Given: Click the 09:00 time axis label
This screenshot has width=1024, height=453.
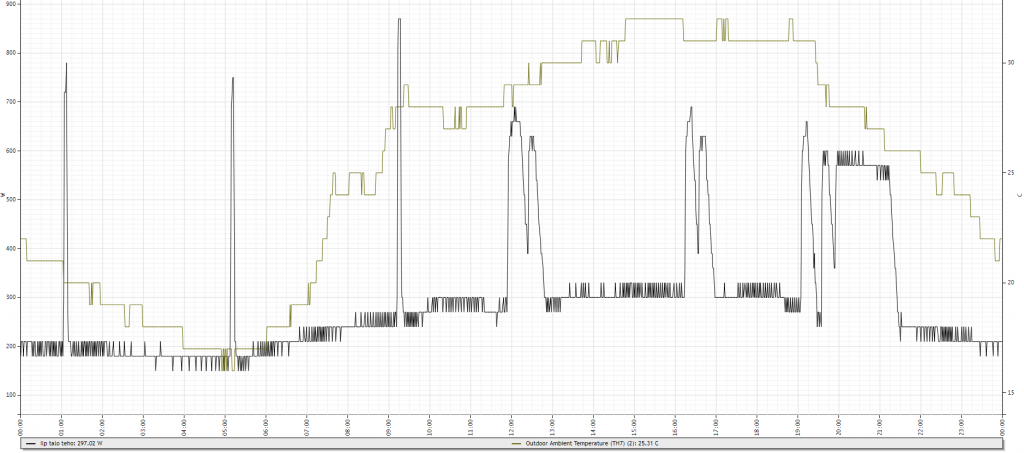Looking at the screenshot, I should (388, 426).
